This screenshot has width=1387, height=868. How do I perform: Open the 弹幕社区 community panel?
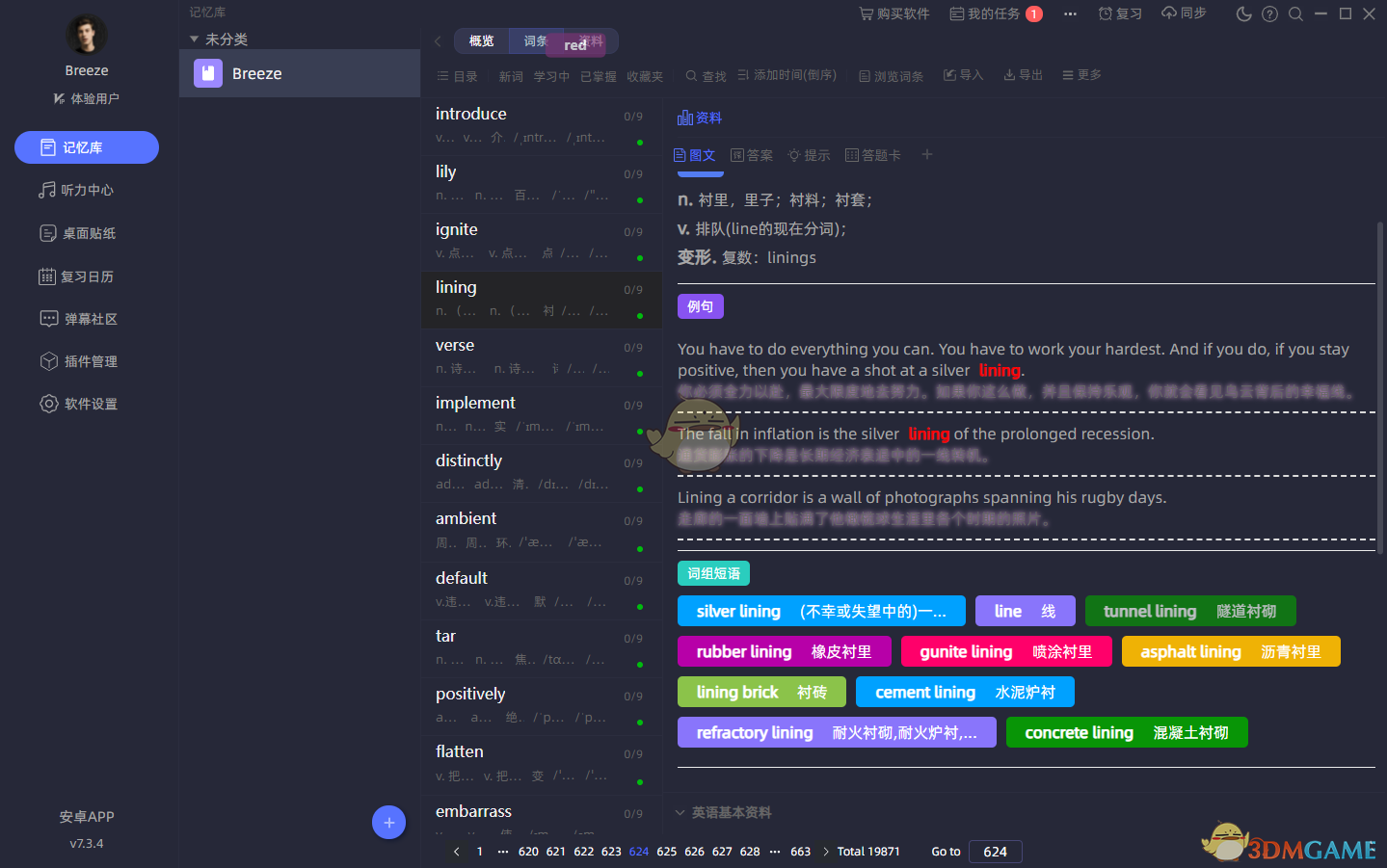point(86,318)
